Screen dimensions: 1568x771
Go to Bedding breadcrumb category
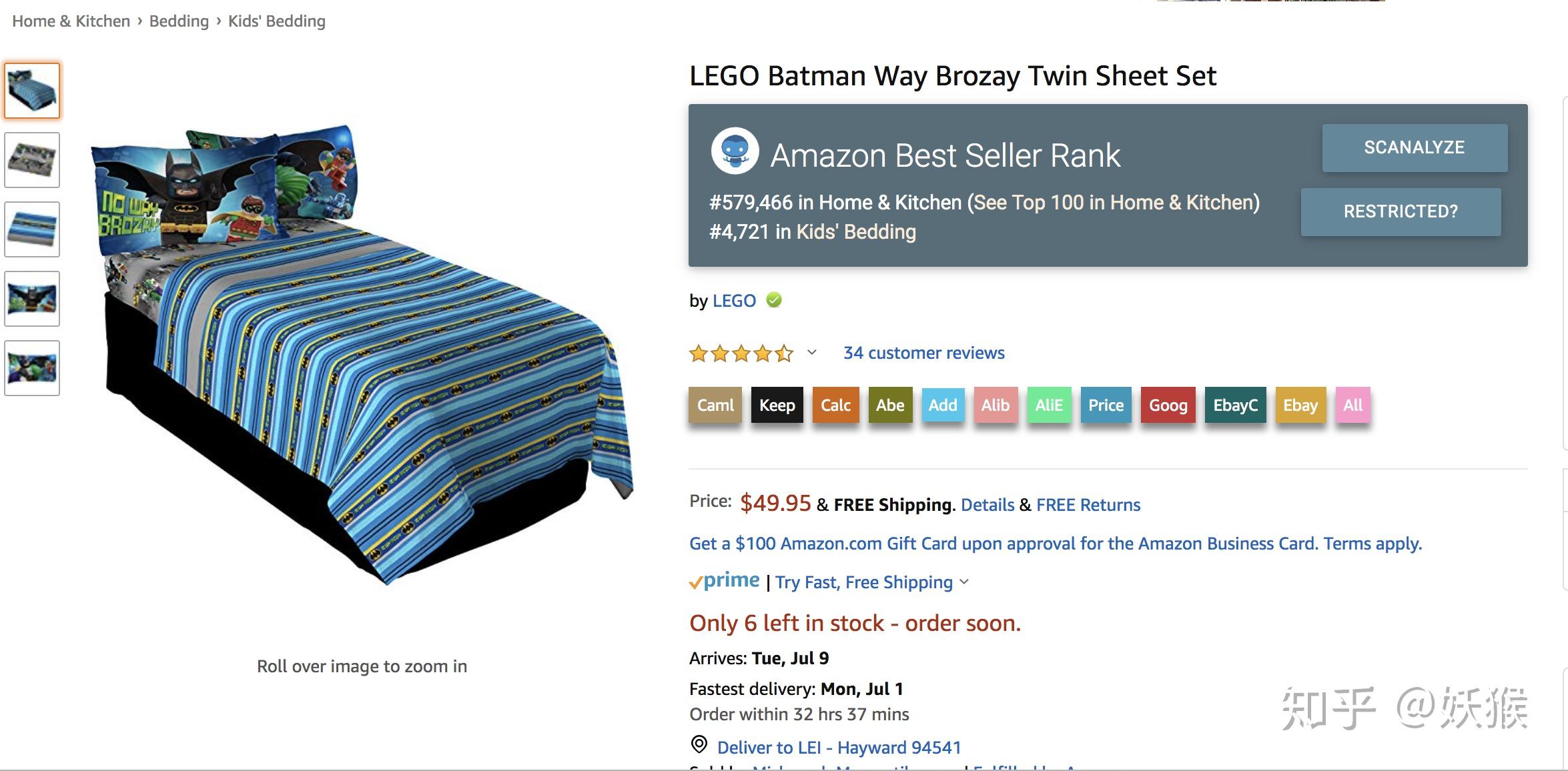[179, 21]
